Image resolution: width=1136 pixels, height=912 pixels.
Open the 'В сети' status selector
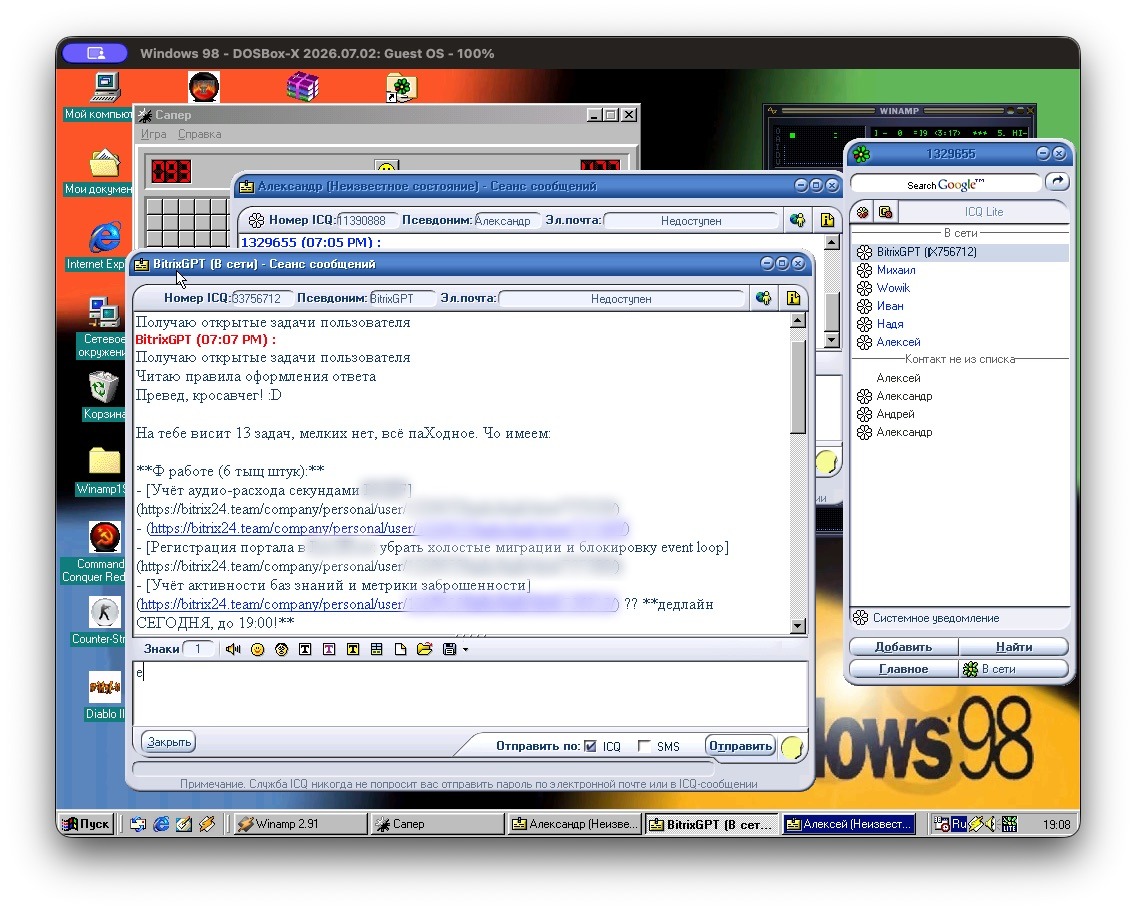click(x=1014, y=669)
